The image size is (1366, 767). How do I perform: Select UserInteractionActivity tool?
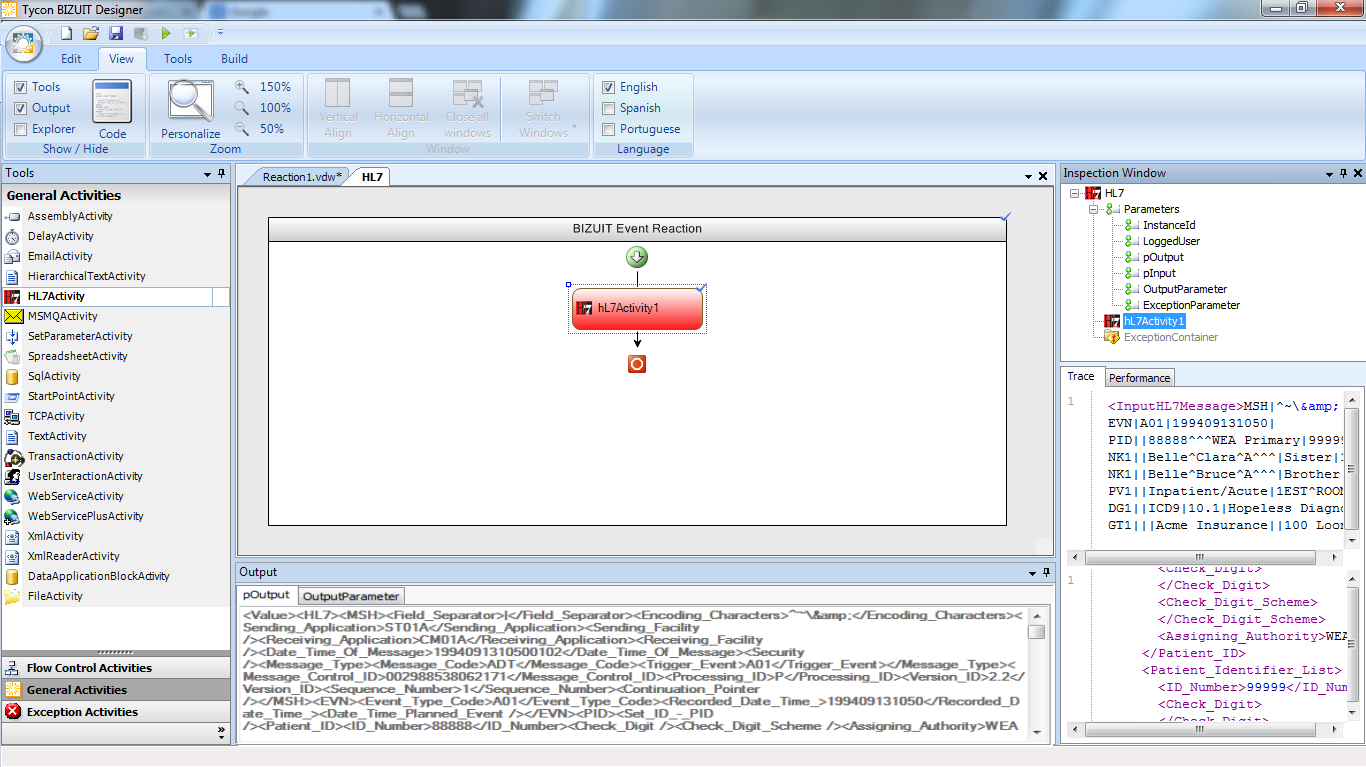click(85, 476)
